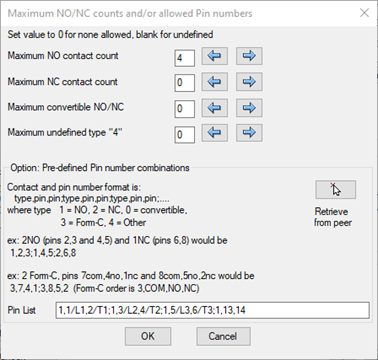This screenshot has width=378, height=360.
Task: Click the Maximum NC contact count field
Action: tap(184, 83)
